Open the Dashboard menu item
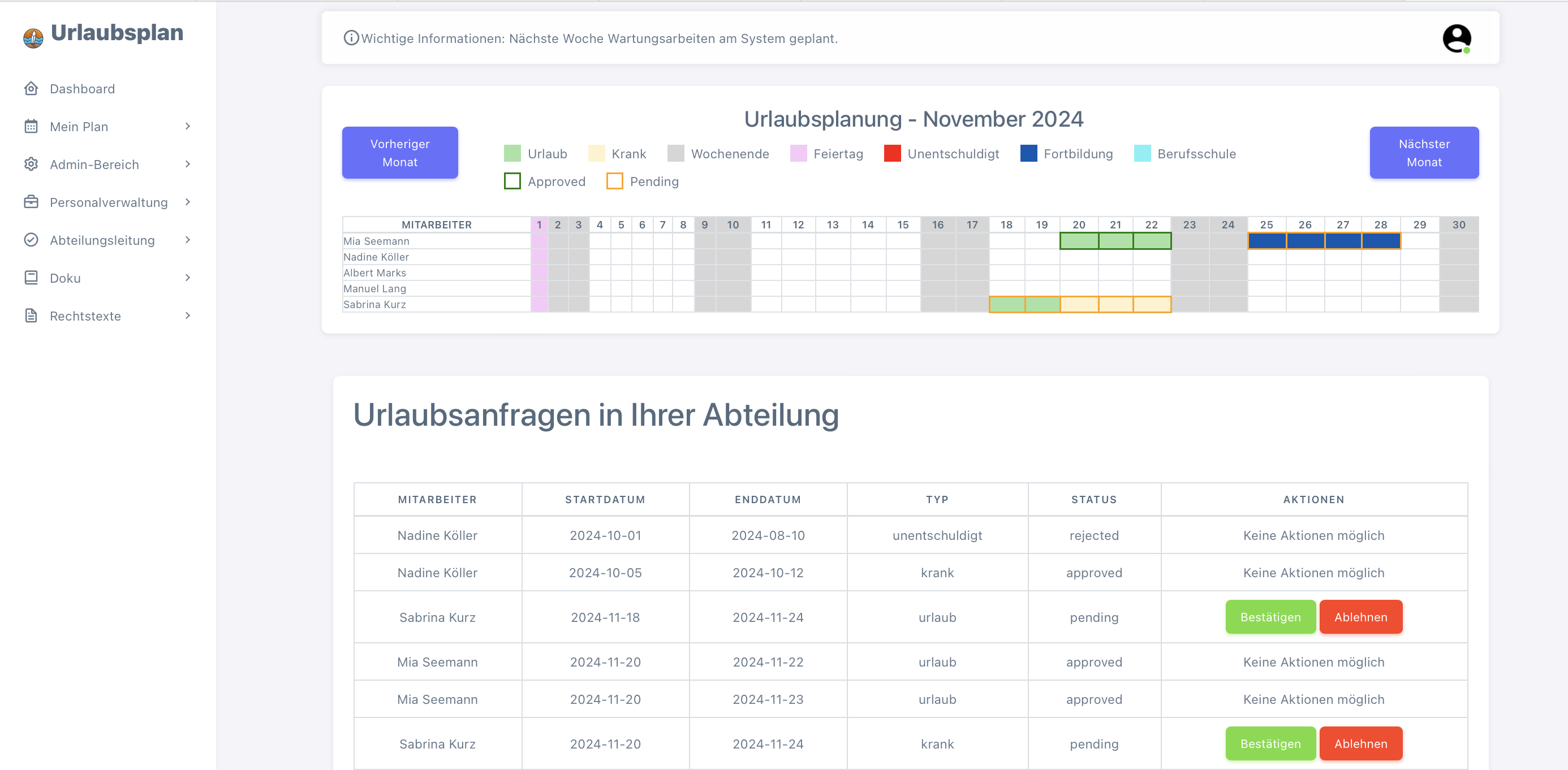The width and height of the screenshot is (1568, 770). coord(82,89)
